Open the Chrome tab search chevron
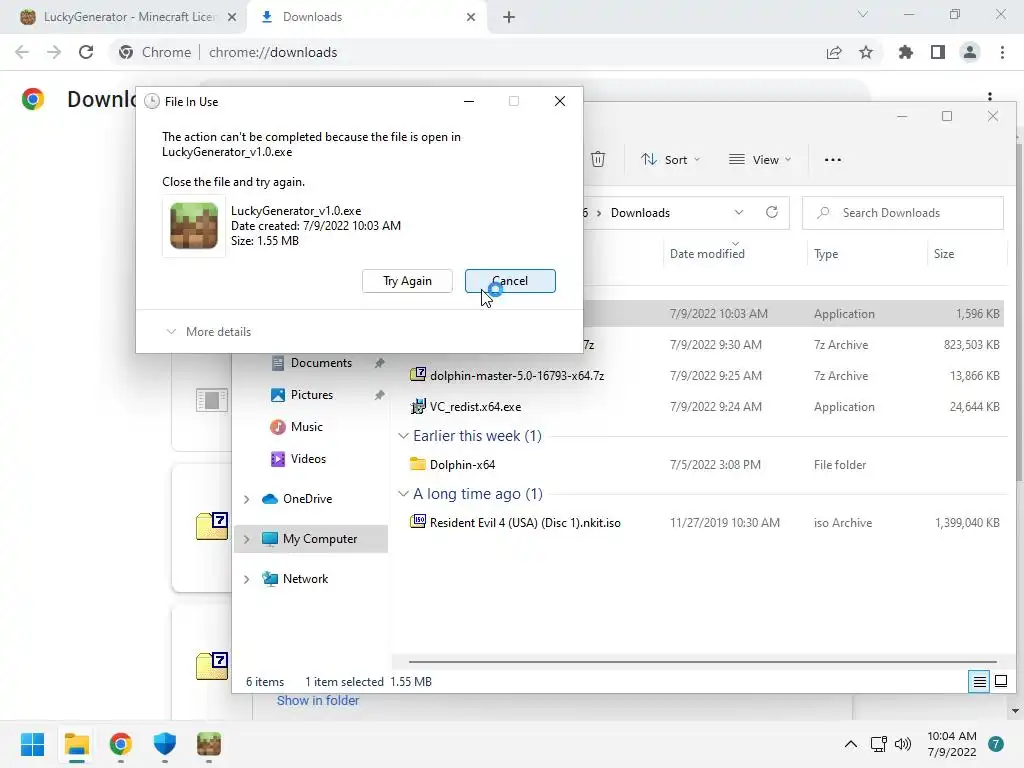 click(863, 14)
